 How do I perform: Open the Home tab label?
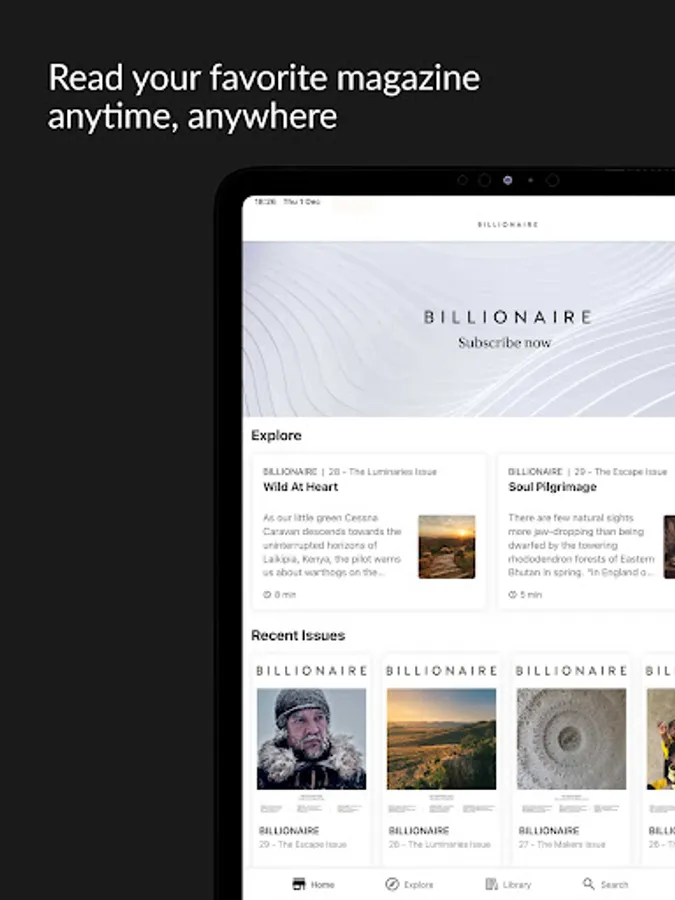pos(323,885)
